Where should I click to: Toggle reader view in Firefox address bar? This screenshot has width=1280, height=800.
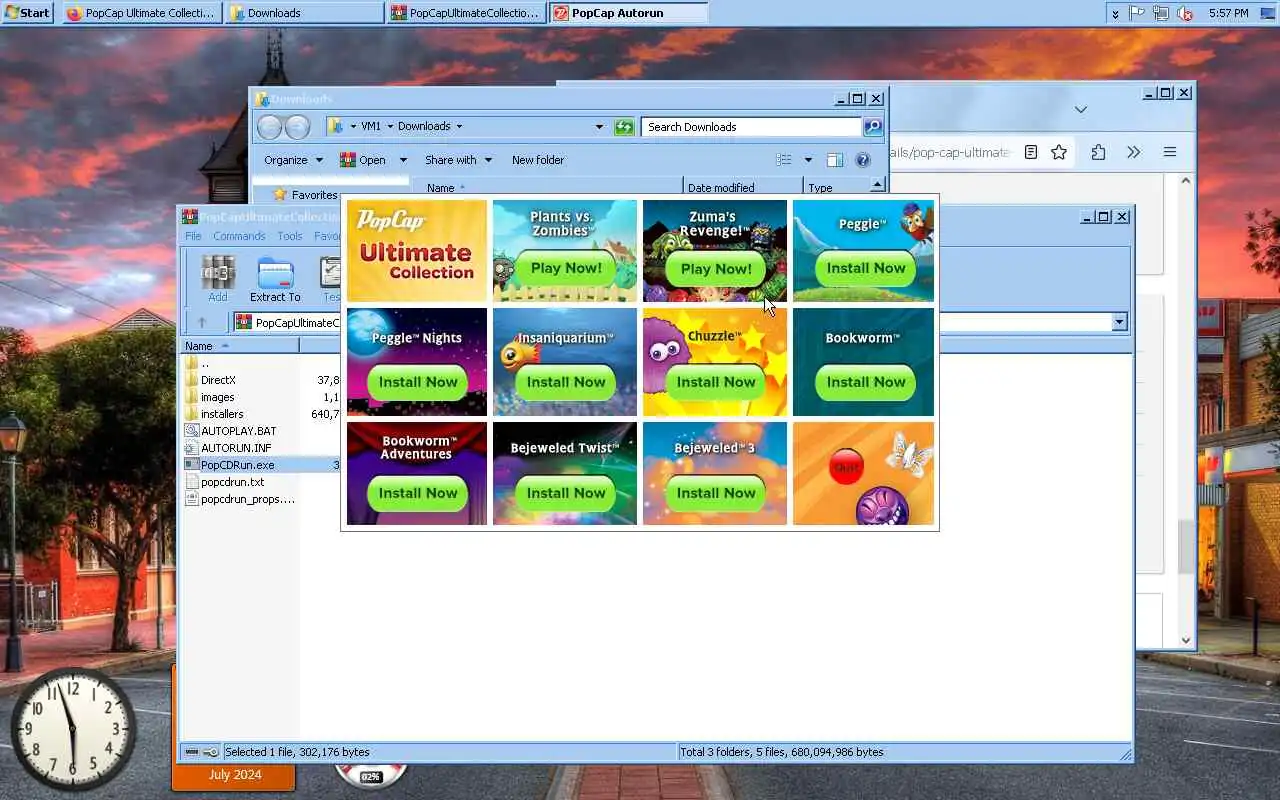tap(1031, 152)
